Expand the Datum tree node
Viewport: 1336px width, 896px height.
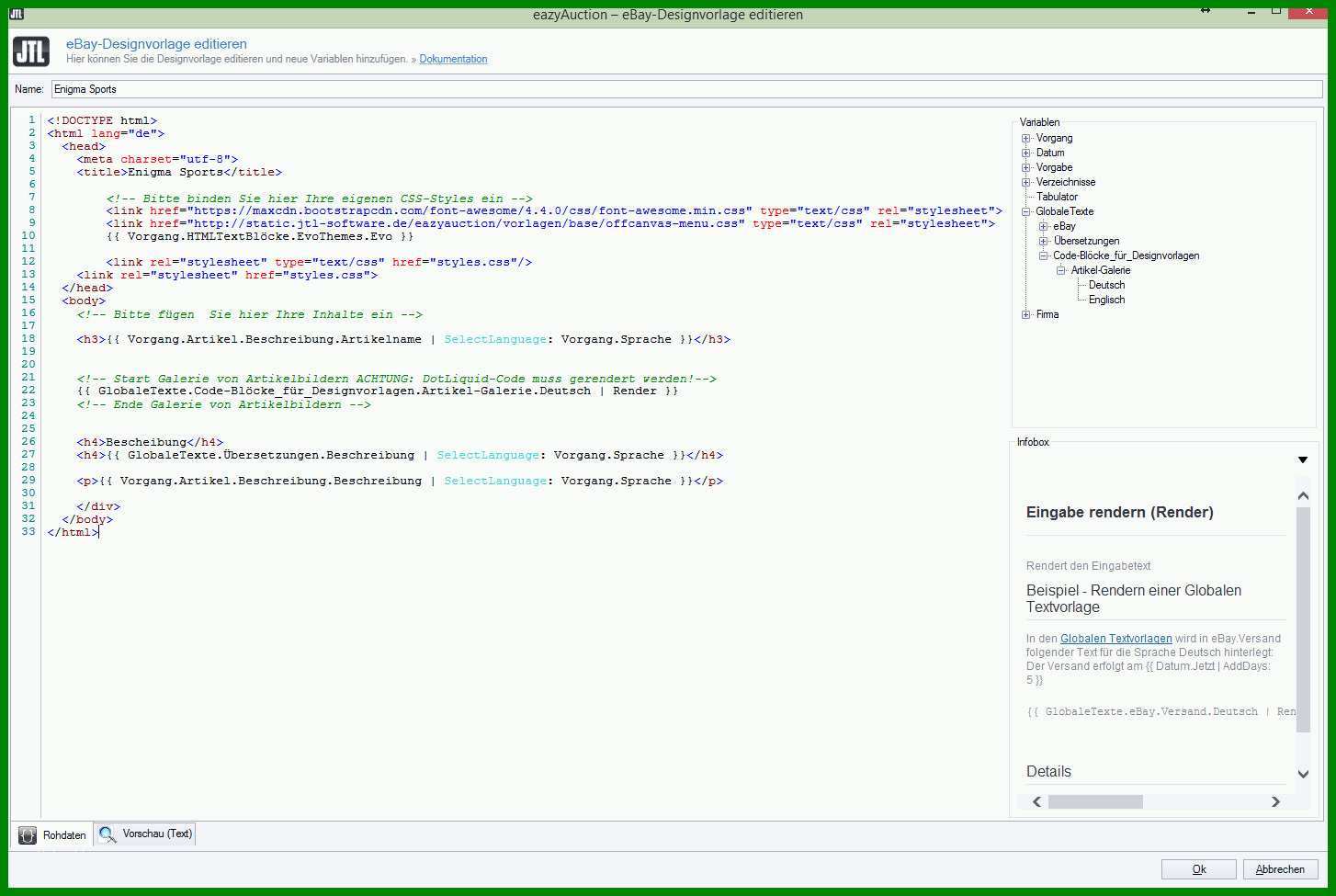[x=1026, y=153]
